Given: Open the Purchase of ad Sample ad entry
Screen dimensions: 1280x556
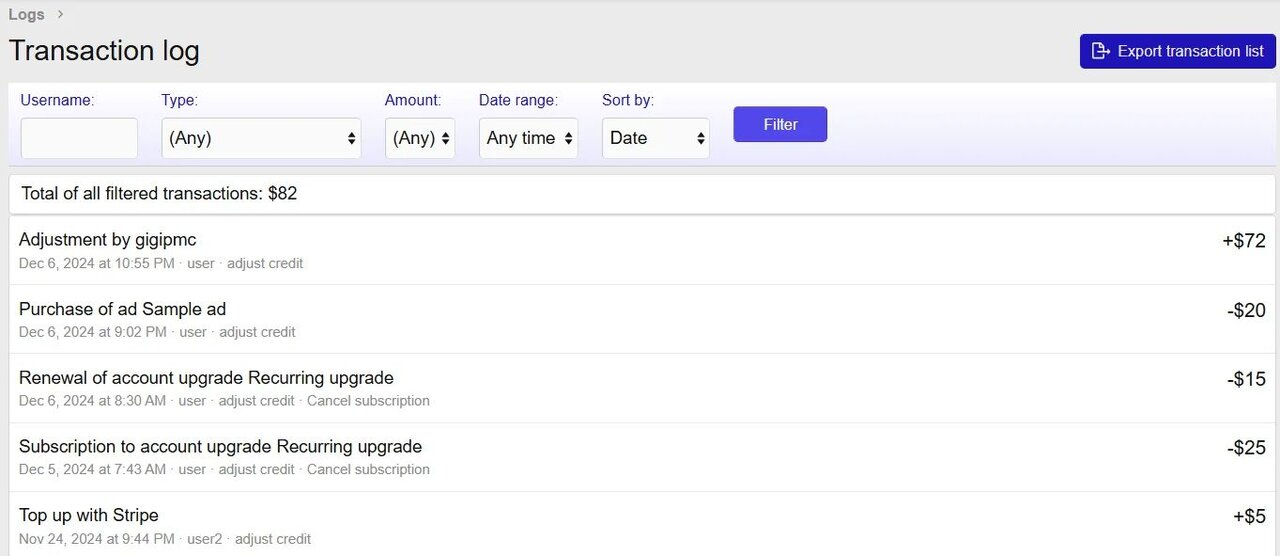Looking at the screenshot, I should 122,309.
